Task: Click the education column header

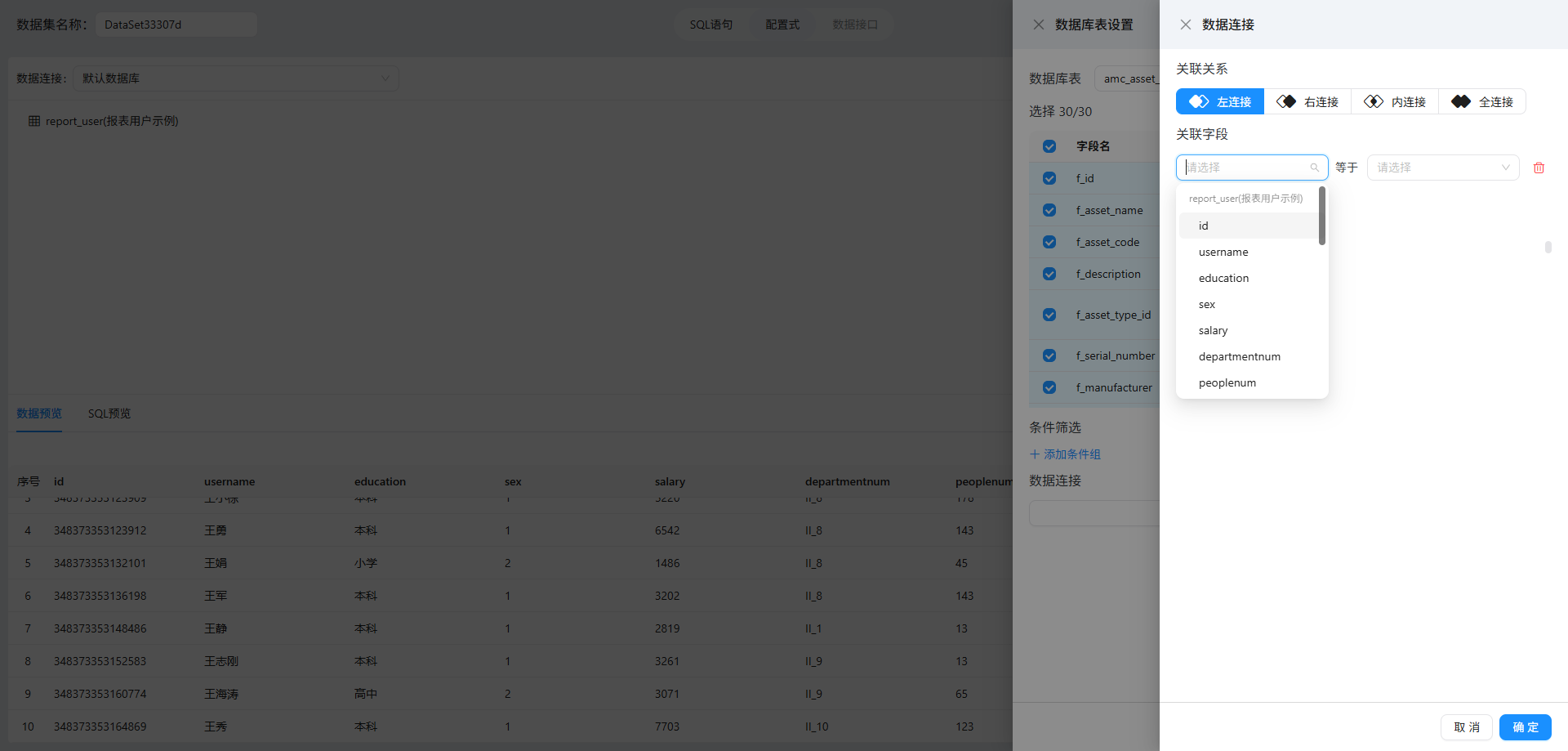Action: tap(380, 481)
